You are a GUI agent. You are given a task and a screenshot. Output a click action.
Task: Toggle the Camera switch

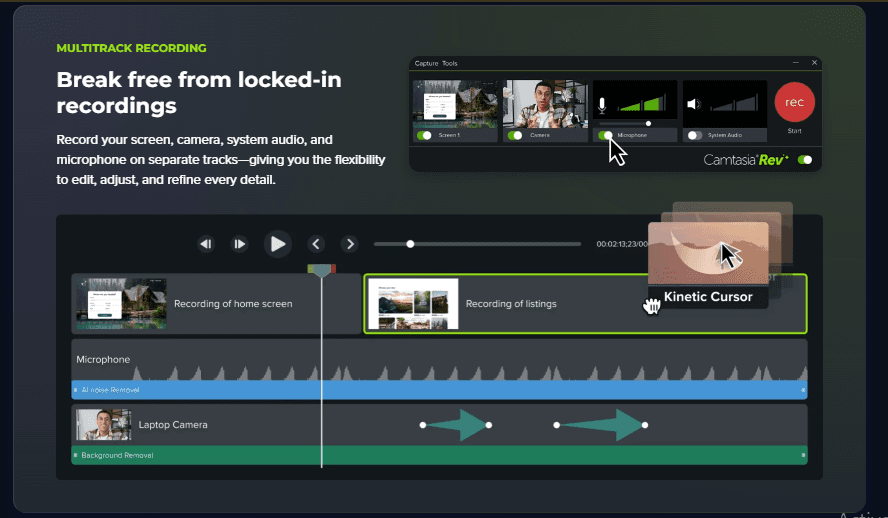click(515, 135)
